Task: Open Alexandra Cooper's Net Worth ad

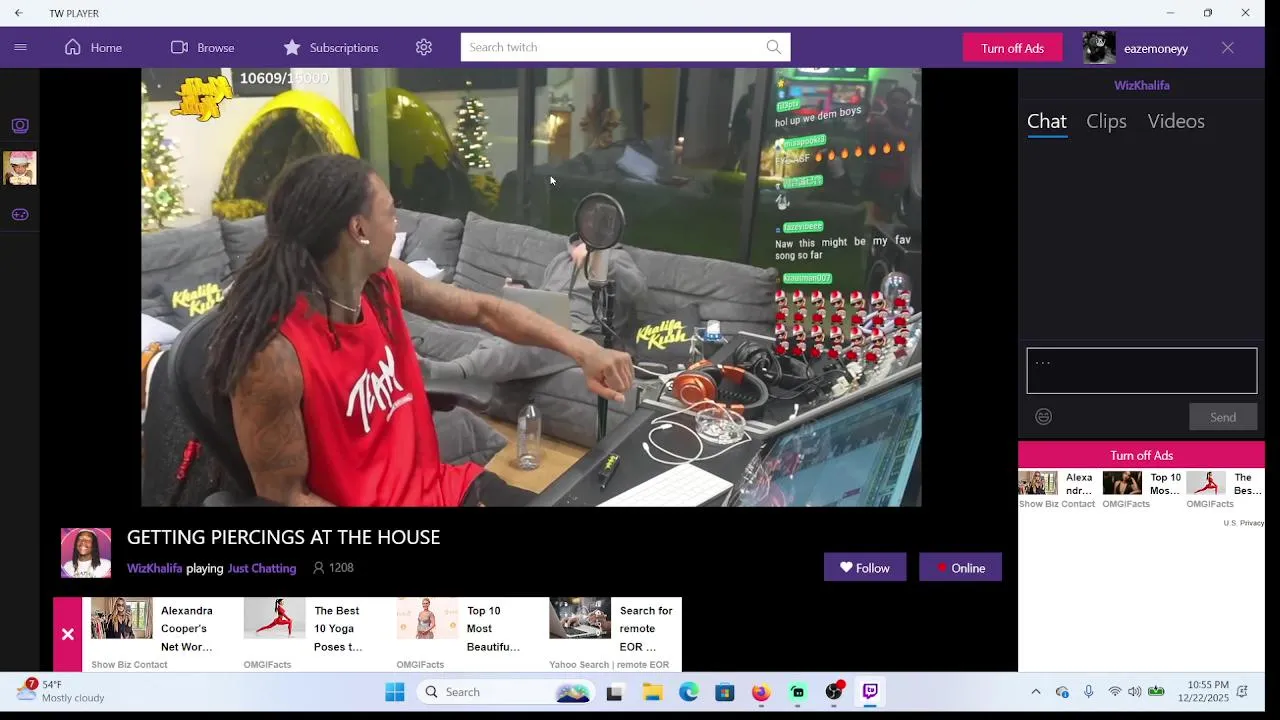Action: click(155, 634)
